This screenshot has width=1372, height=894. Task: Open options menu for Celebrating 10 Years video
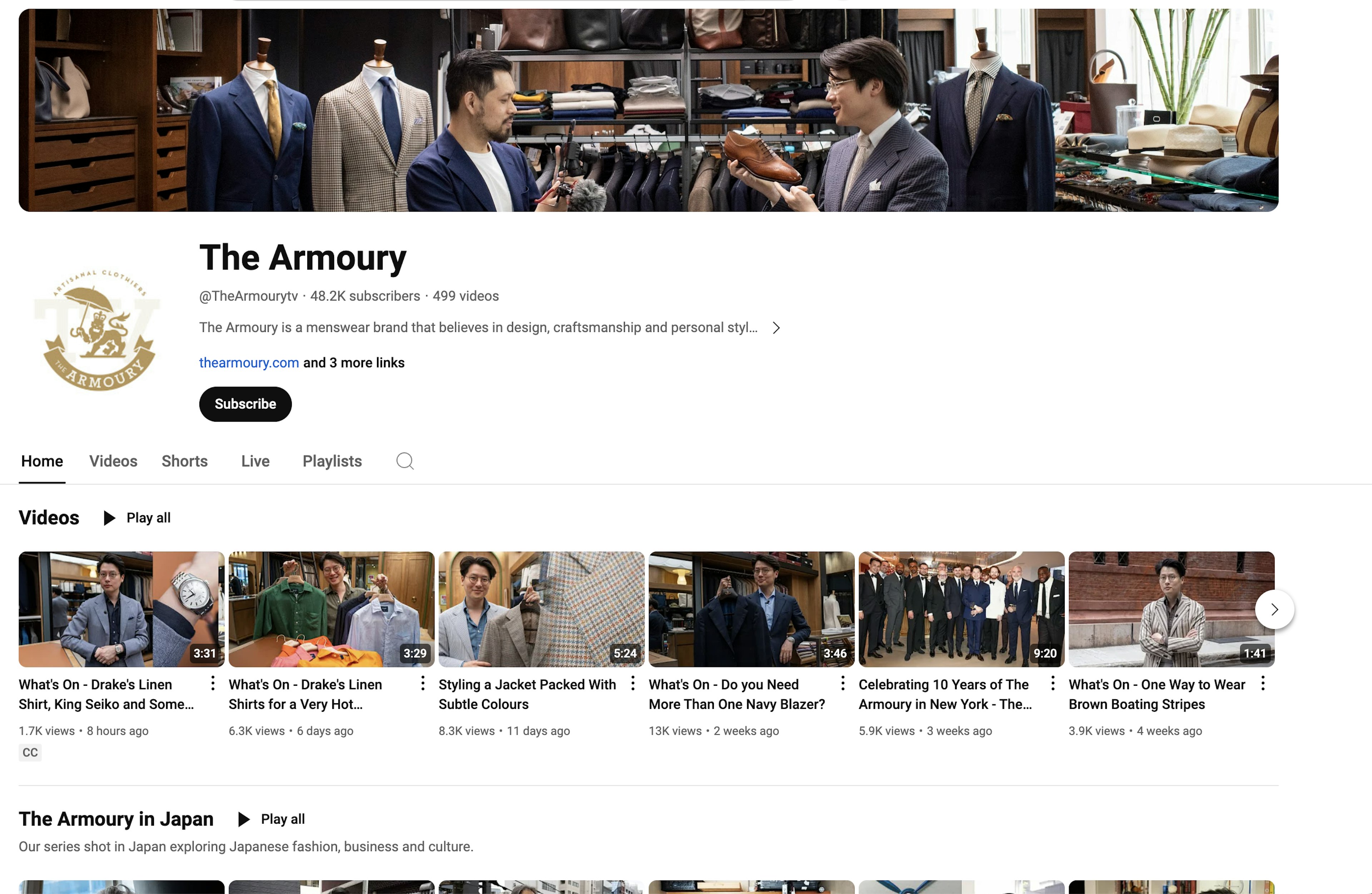tap(1053, 684)
